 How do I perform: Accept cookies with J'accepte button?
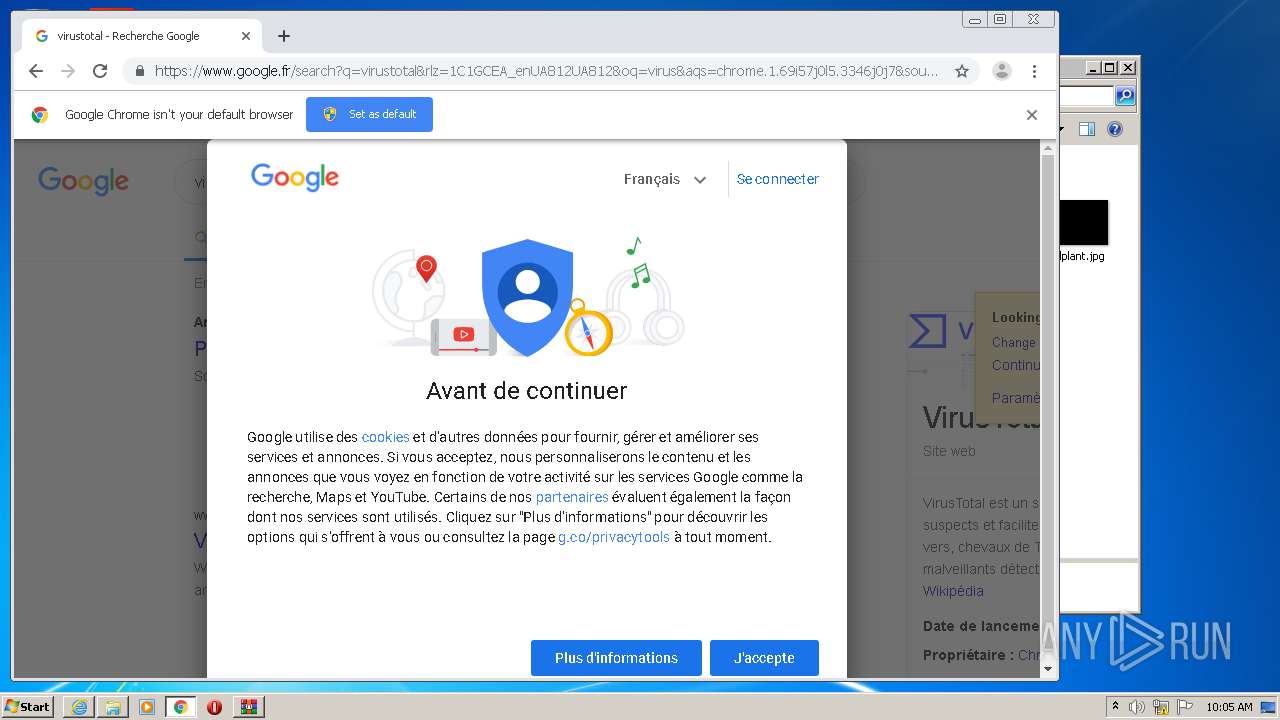pos(764,658)
